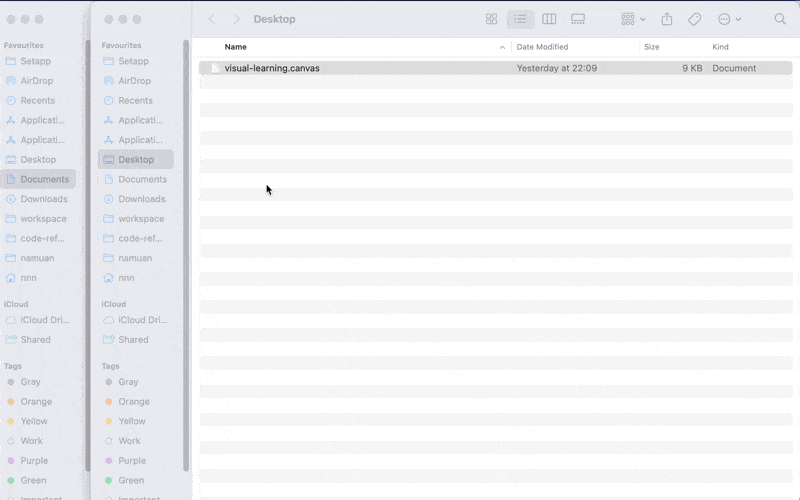Select the visual-learning.canvas file
Image resolution: width=800 pixels, height=500 pixels.
[x=495, y=68]
